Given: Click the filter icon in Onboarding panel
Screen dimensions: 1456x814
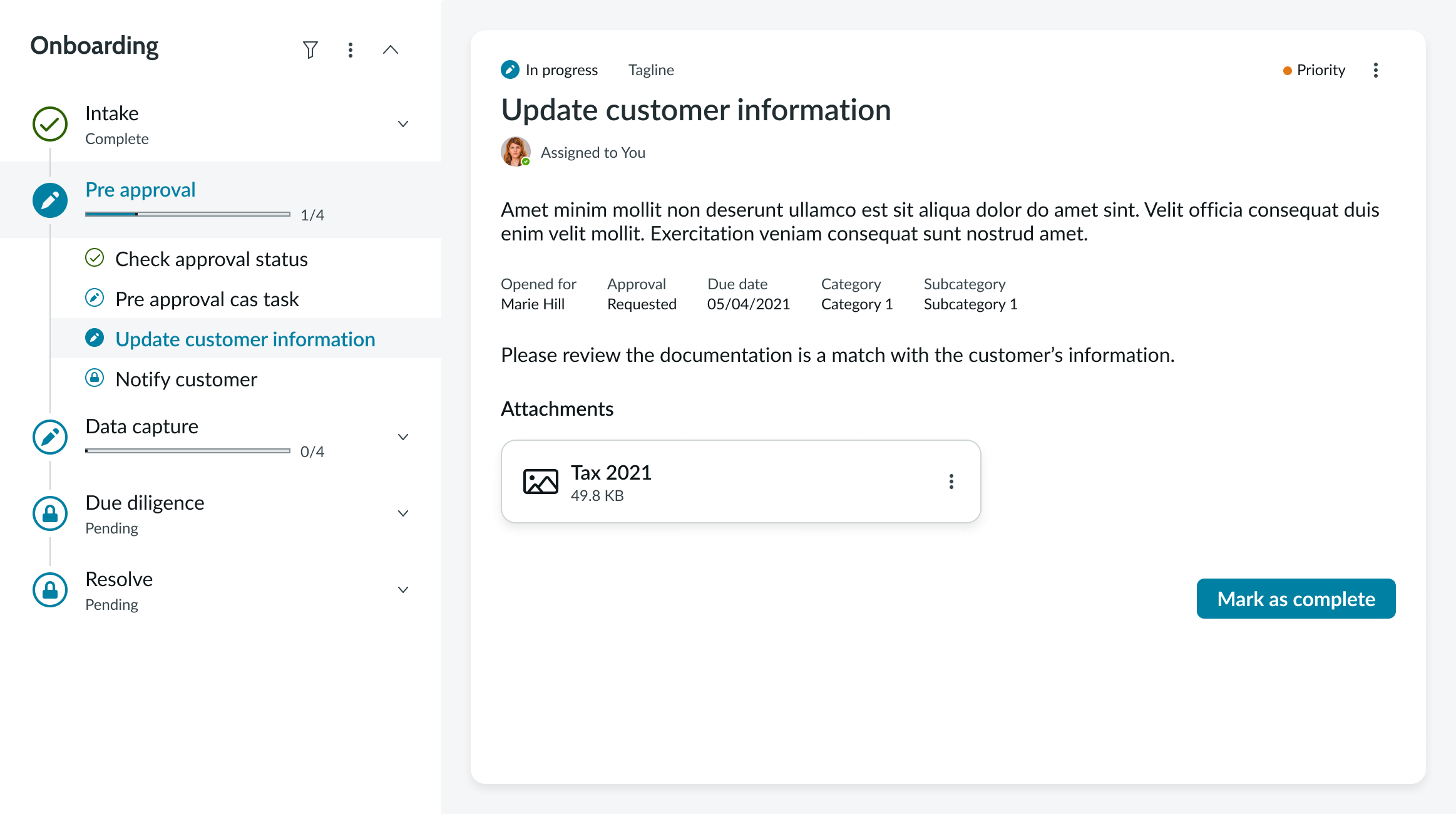Looking at the screenshot, I should tap(311, 49).
